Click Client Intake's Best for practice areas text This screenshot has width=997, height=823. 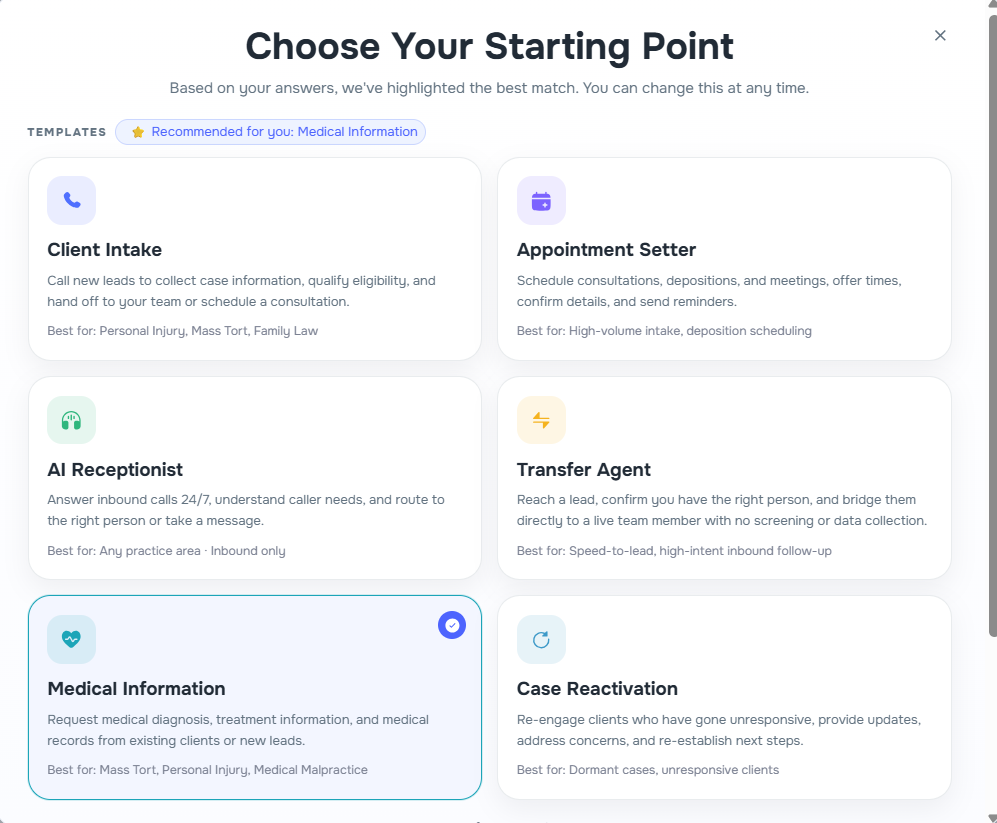coord(183,331)
